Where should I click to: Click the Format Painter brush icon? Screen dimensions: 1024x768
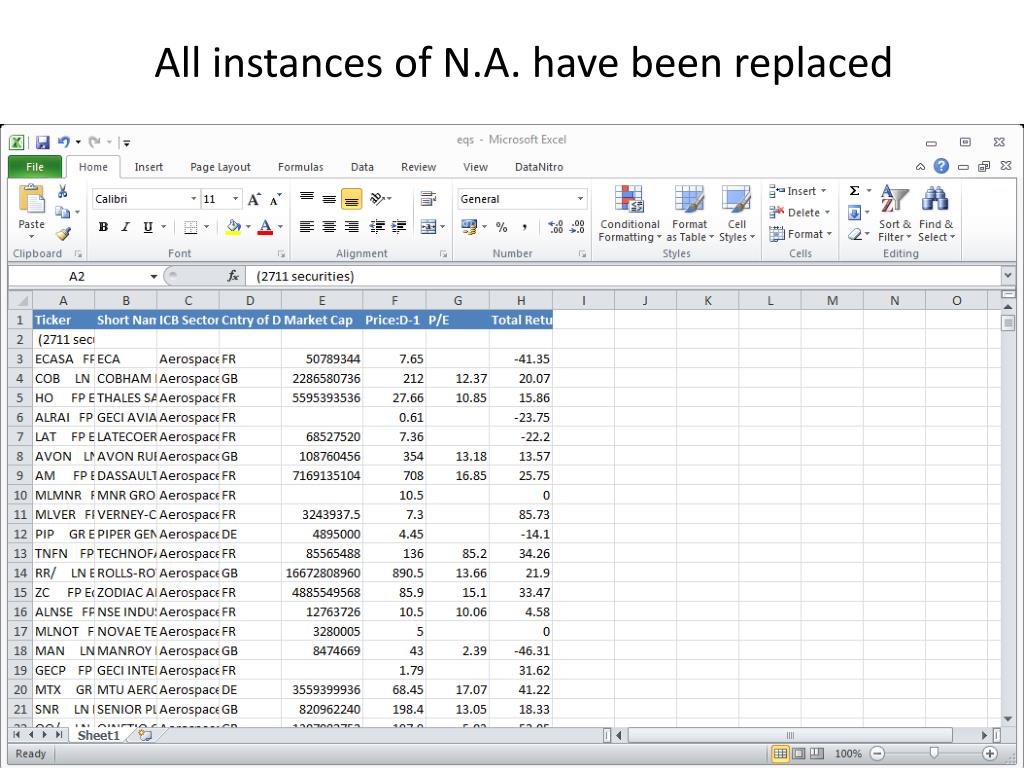(63, 233)
